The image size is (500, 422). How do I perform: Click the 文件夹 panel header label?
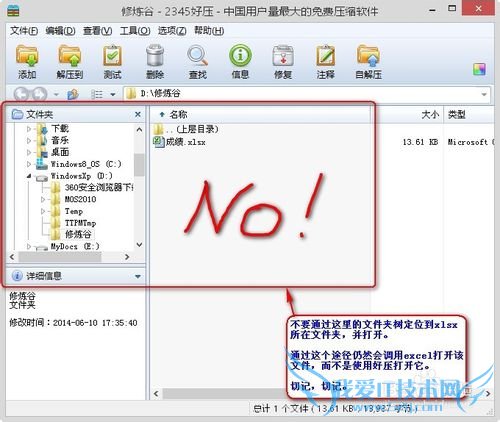[40, 115]
